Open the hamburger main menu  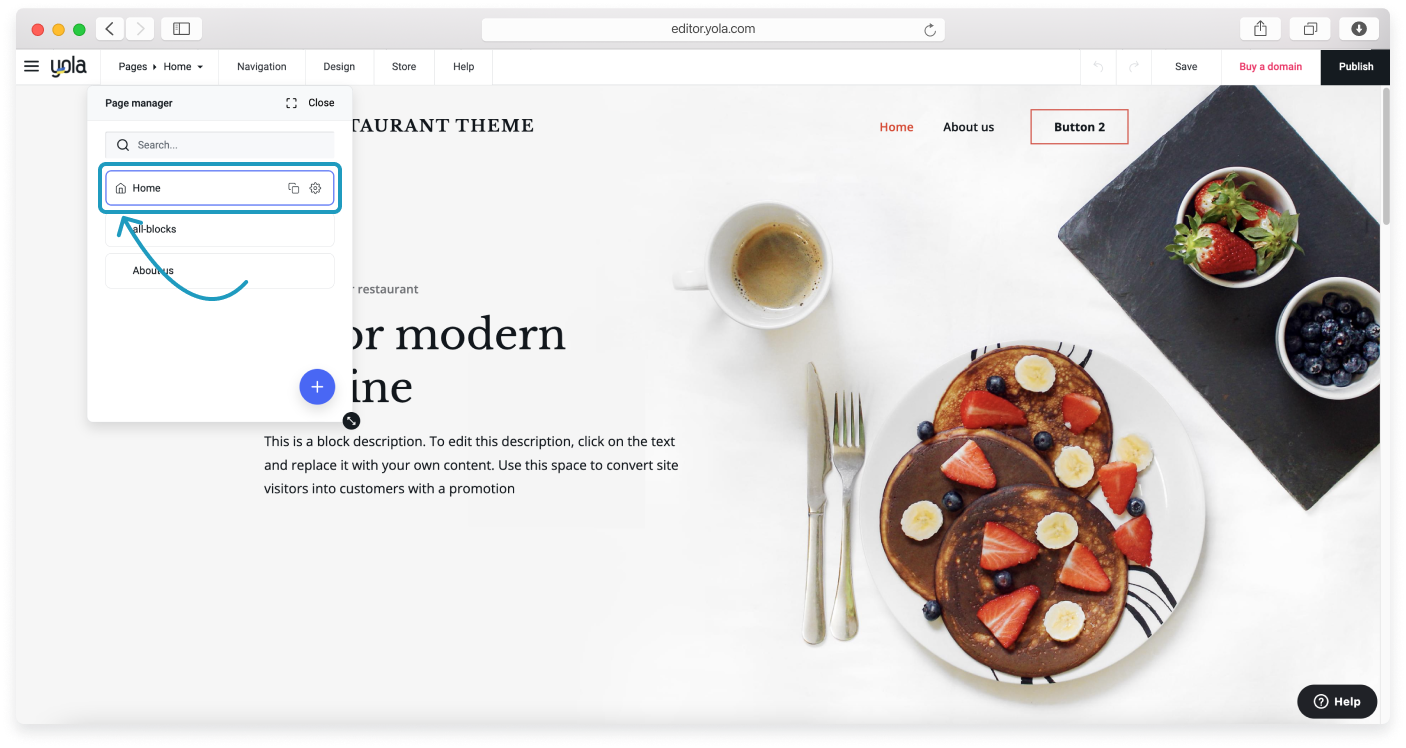(31, 67)
